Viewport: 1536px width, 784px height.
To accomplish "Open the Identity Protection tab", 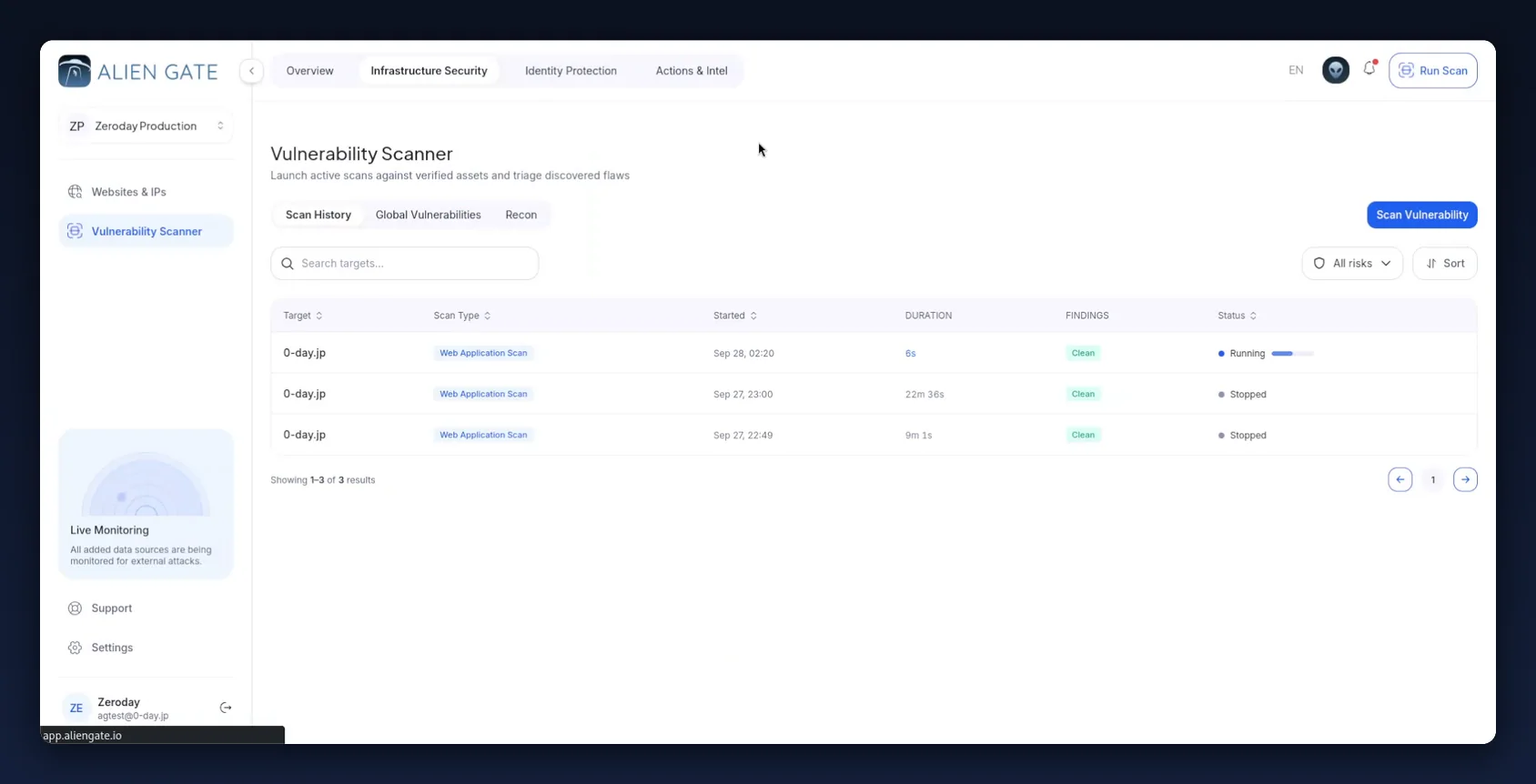I will (571, 71).
